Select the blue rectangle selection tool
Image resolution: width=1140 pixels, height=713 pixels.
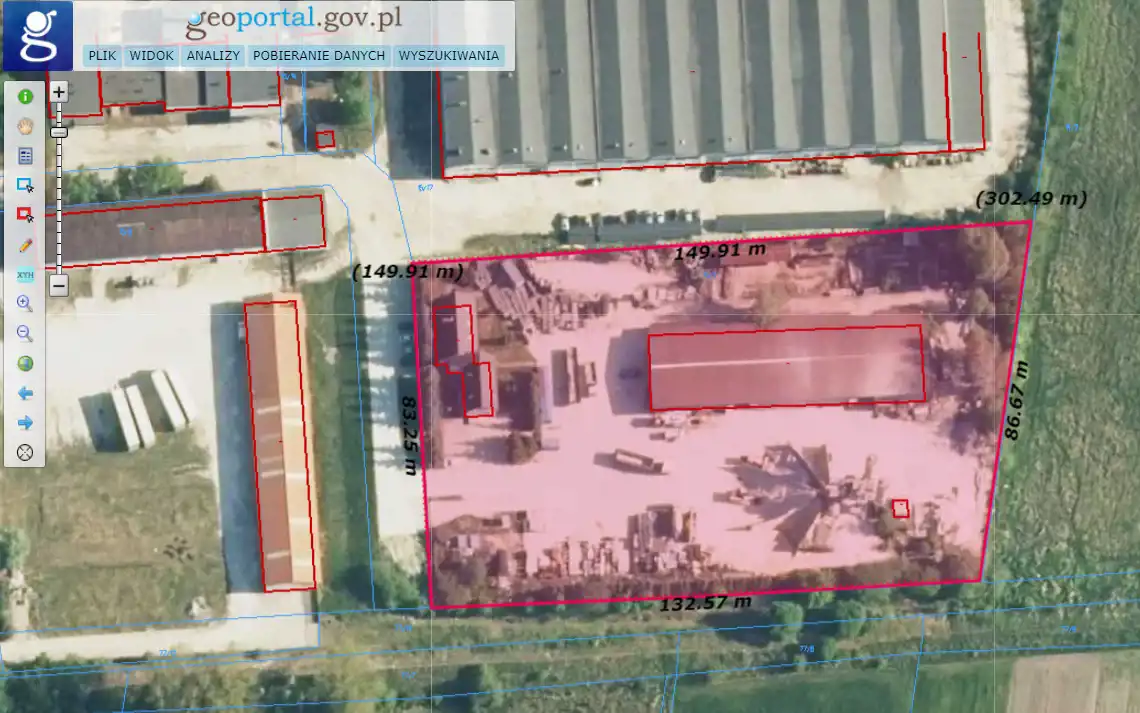tap(25, 185)
